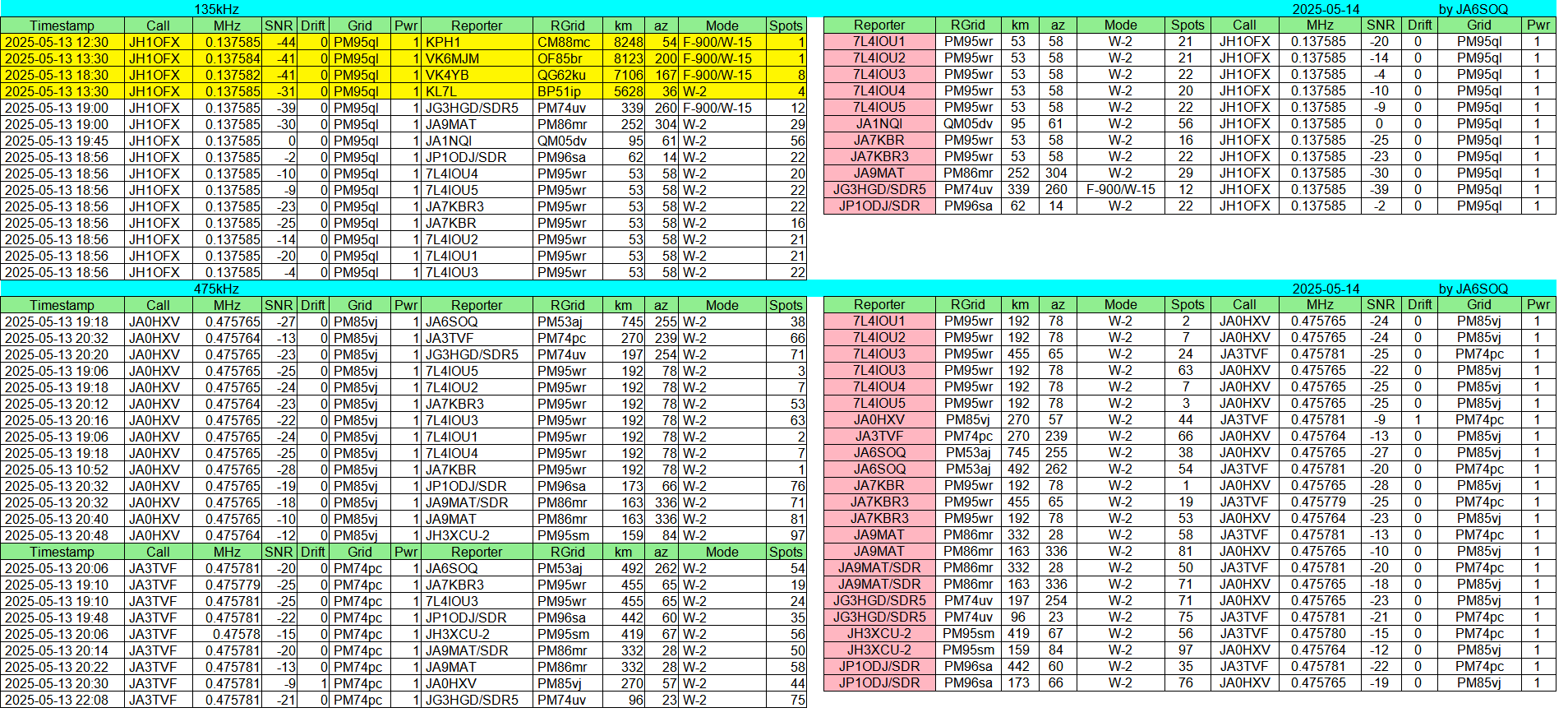Click the OF85br grid locator cell

pyautogui.click(x=567, y=58)
